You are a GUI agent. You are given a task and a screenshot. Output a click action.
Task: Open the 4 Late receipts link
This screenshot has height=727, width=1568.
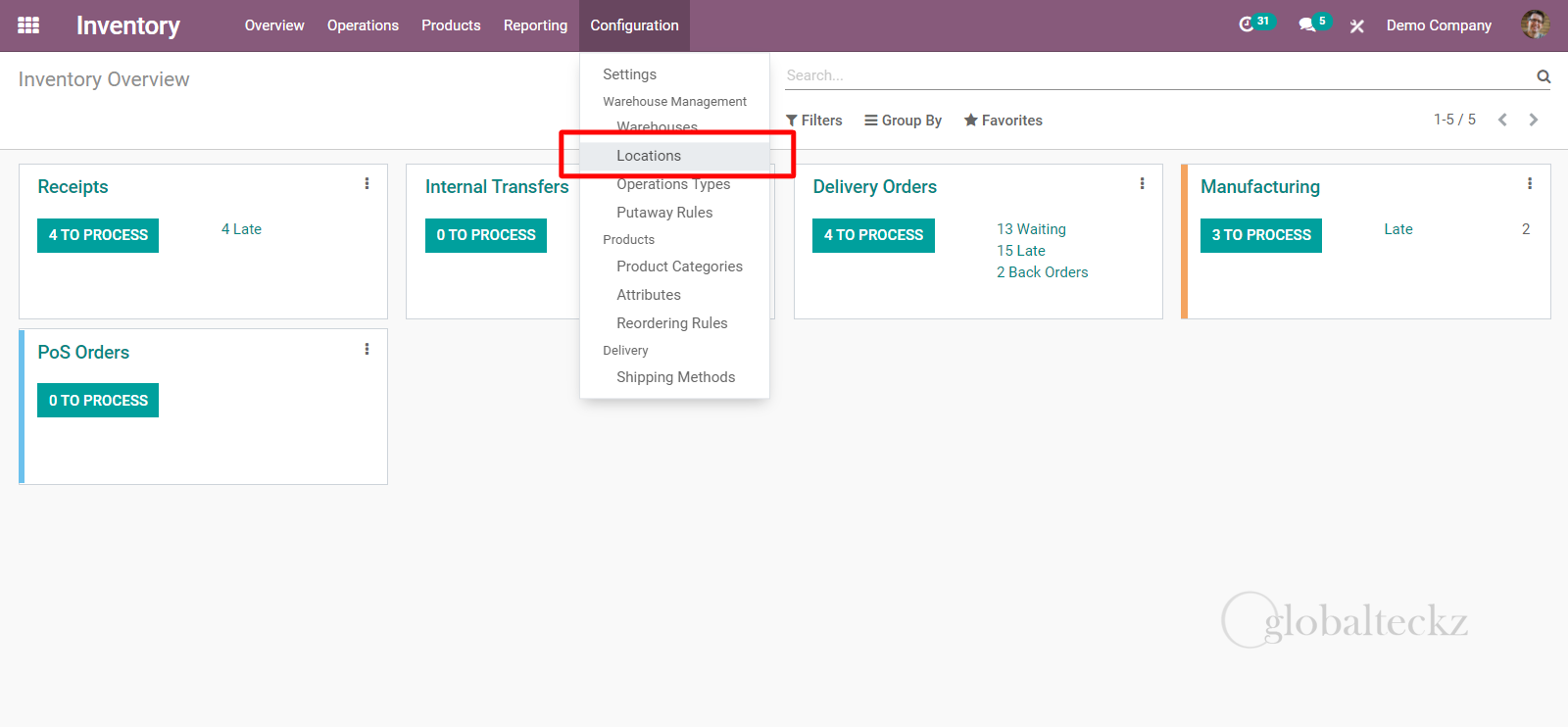[241, 229]
